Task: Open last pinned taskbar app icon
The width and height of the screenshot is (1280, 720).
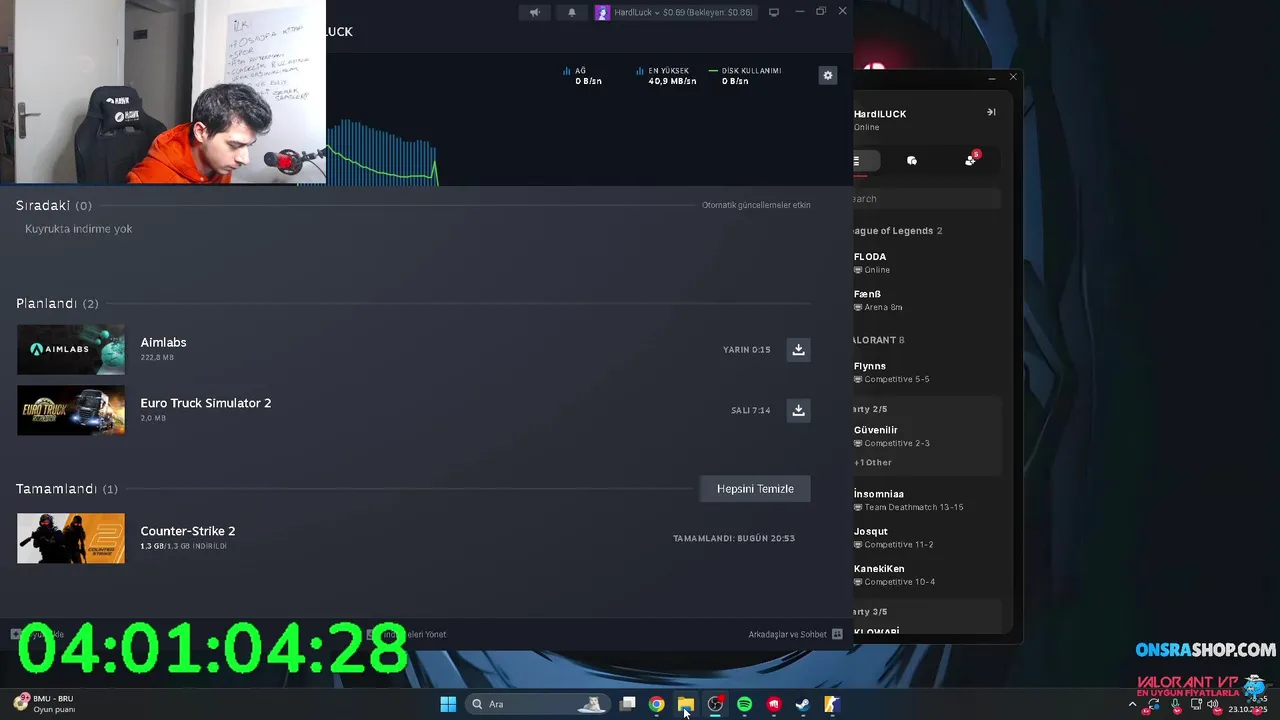Action: pos(831,704)
